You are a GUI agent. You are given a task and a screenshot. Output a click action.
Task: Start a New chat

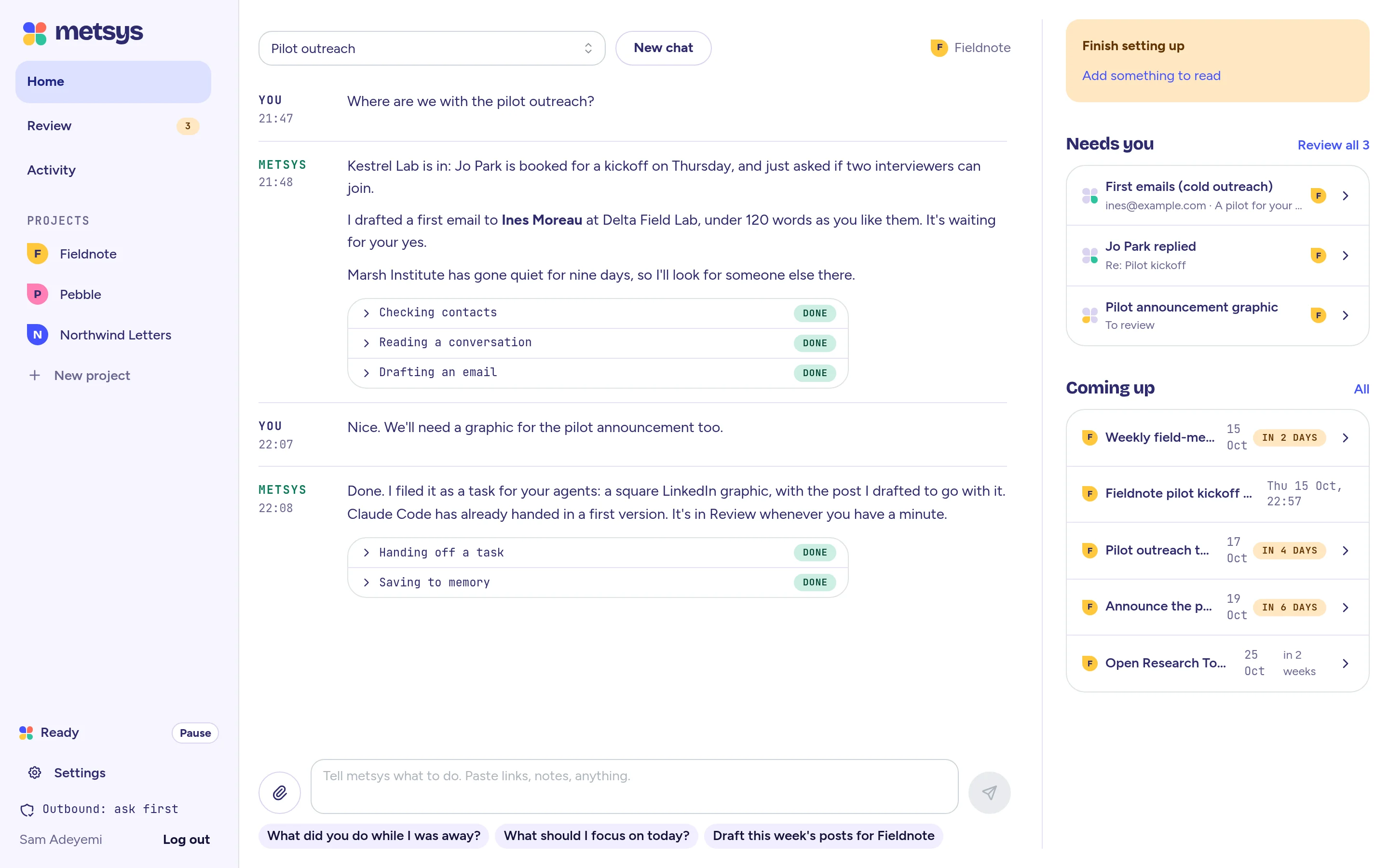(663, 48)
